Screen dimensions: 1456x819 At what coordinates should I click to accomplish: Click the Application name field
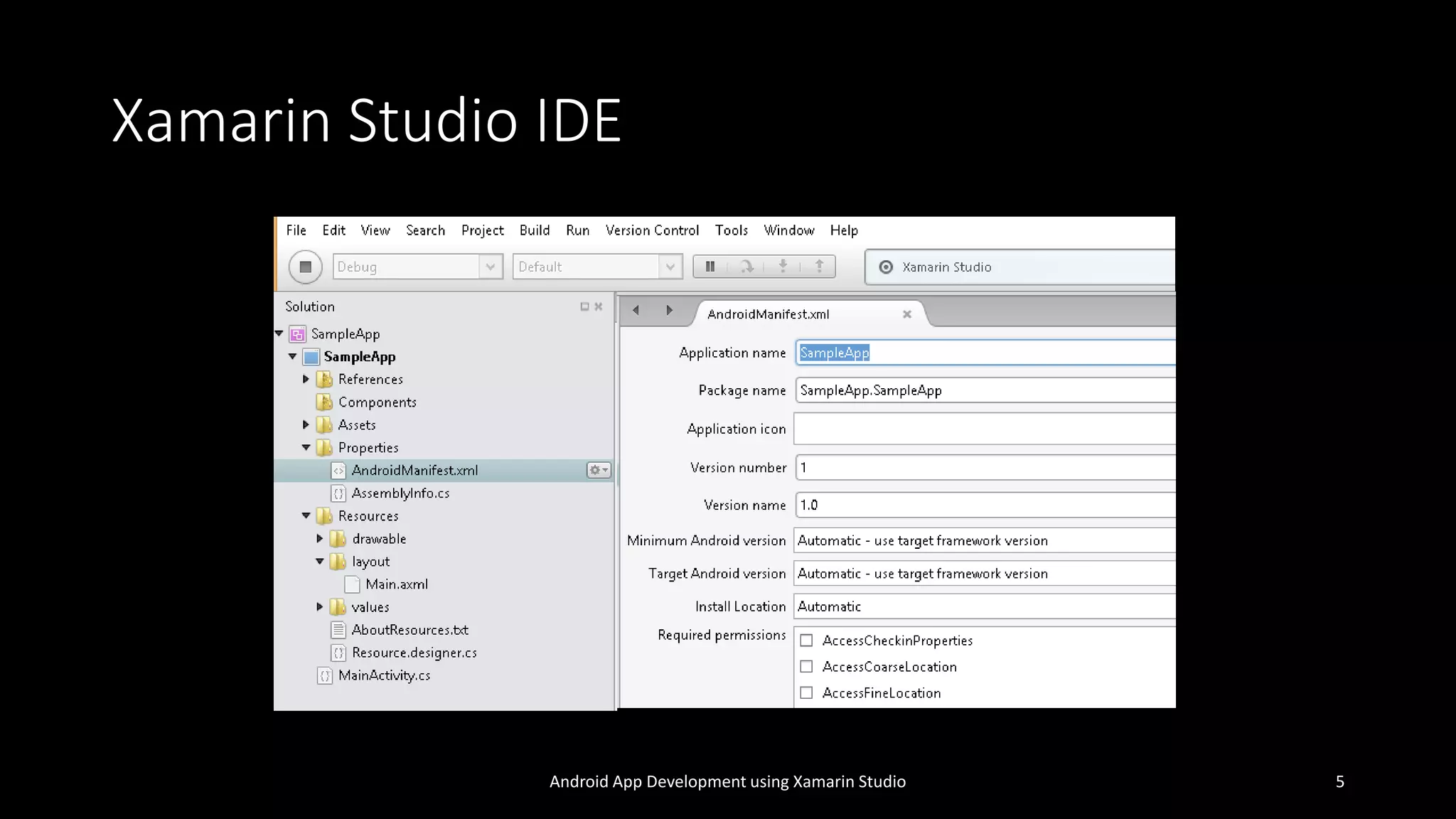985,353
